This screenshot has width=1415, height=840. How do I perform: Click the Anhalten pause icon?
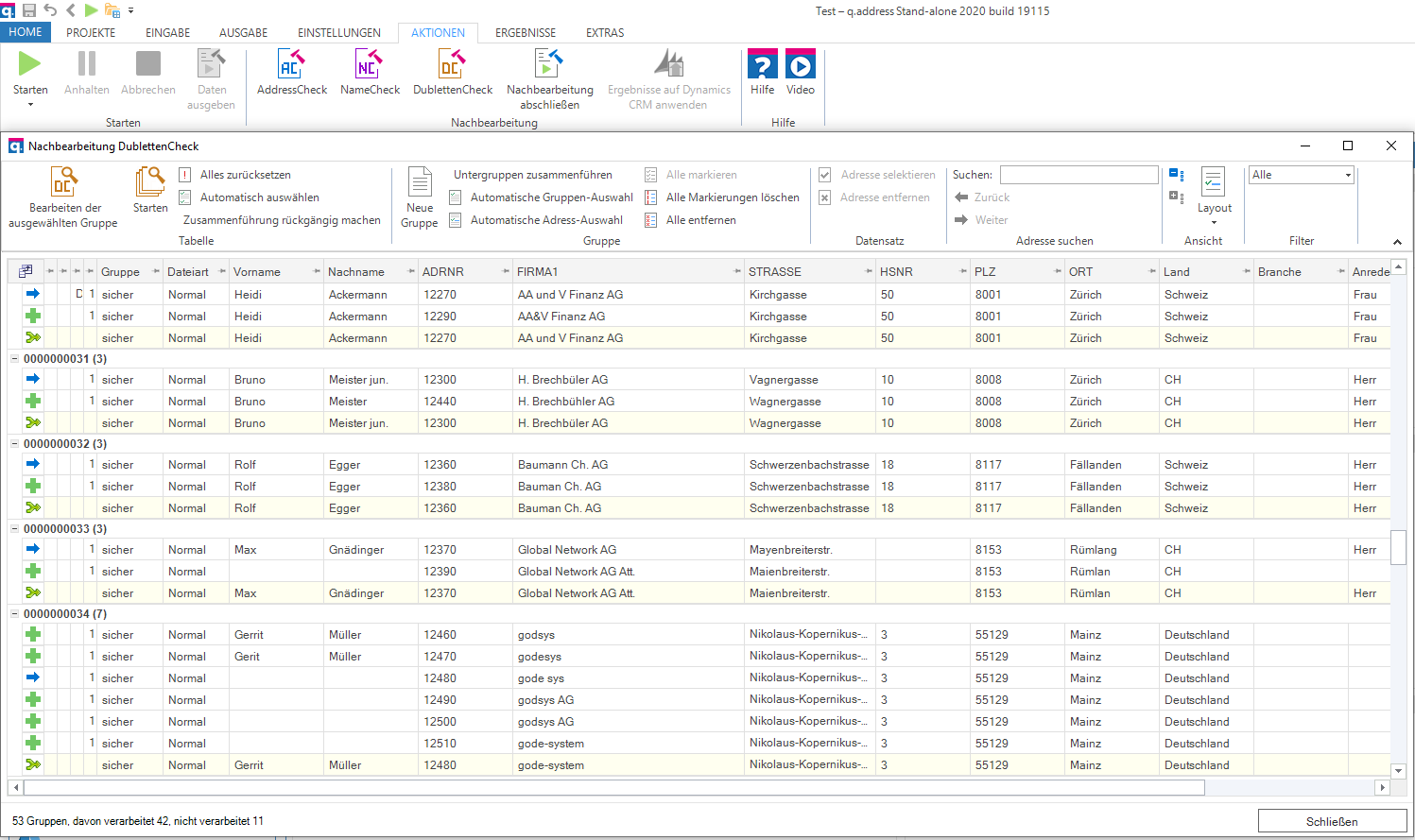point(87,63)
